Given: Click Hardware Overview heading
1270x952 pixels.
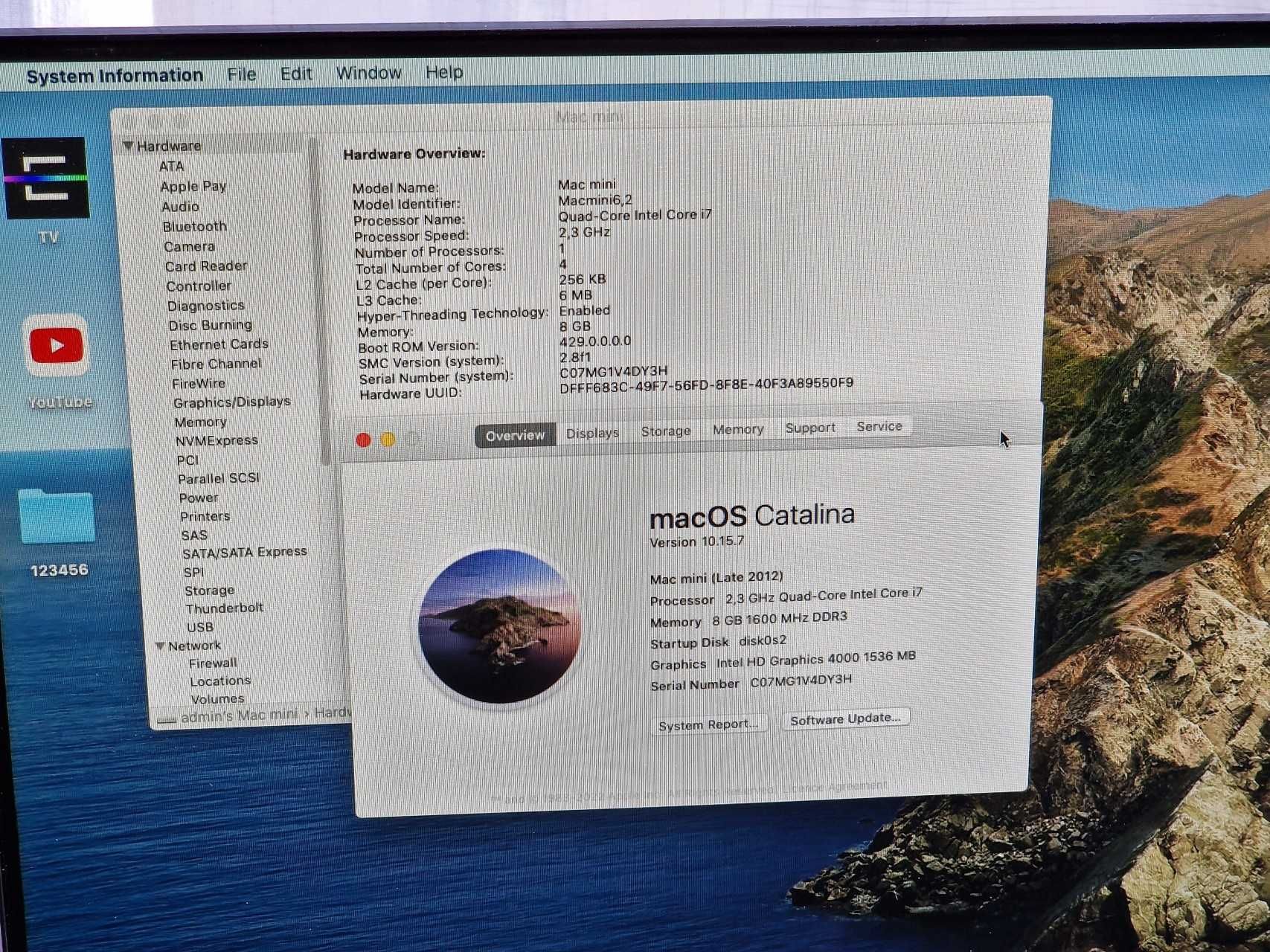Looking at the screenshot, I should point(414,154).
